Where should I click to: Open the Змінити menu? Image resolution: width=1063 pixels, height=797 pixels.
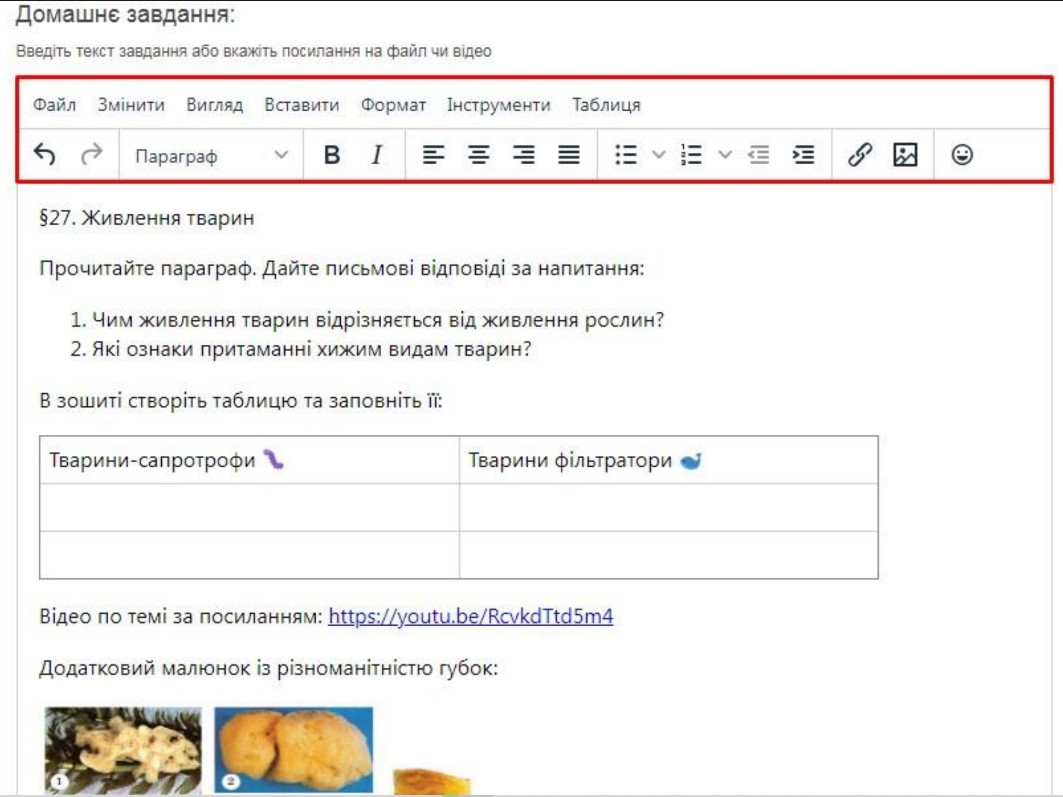(132, 105)
